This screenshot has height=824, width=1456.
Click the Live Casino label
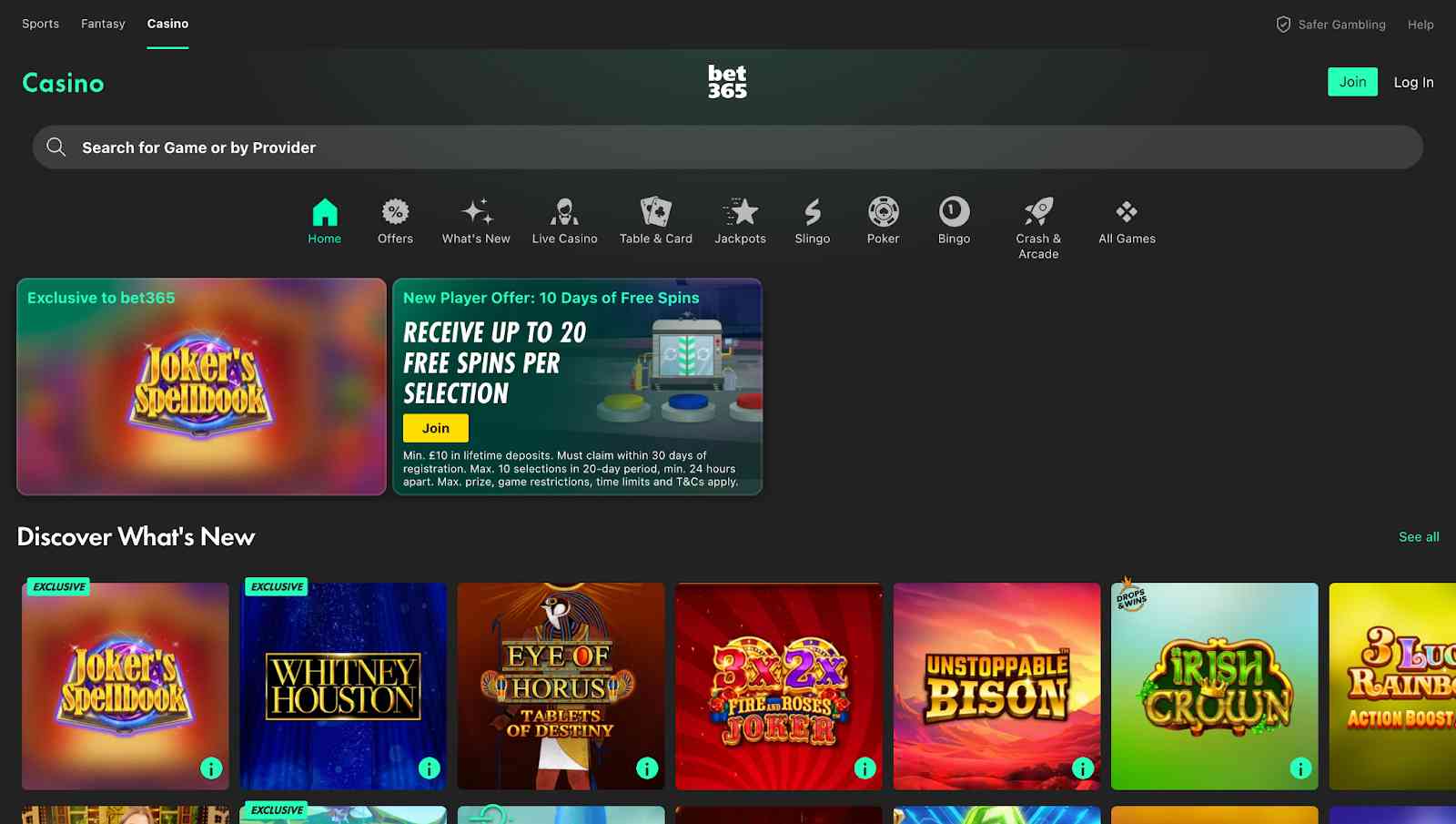click(x=564, y=239)
